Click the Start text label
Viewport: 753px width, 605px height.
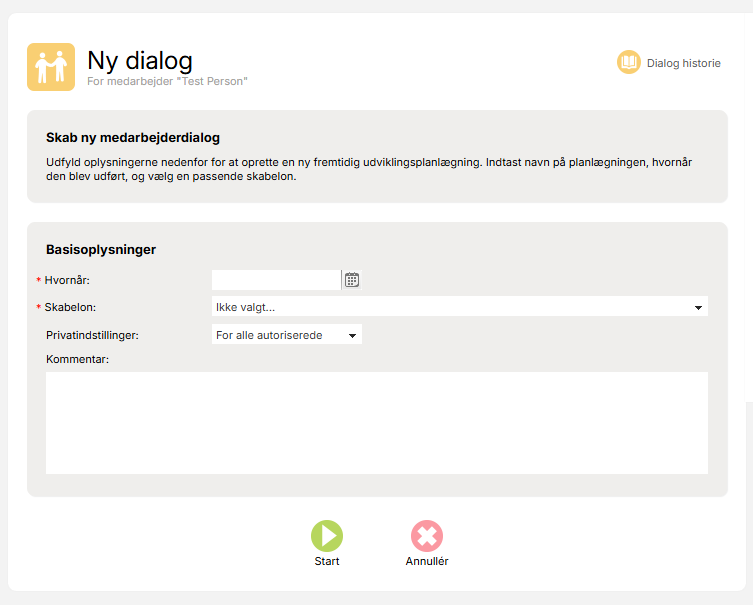[x=327, y=561]
